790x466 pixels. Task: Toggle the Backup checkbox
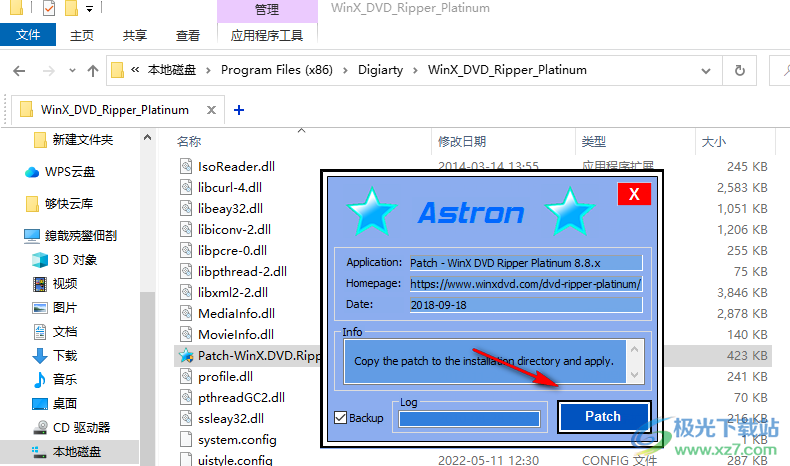tap(341, 418)
